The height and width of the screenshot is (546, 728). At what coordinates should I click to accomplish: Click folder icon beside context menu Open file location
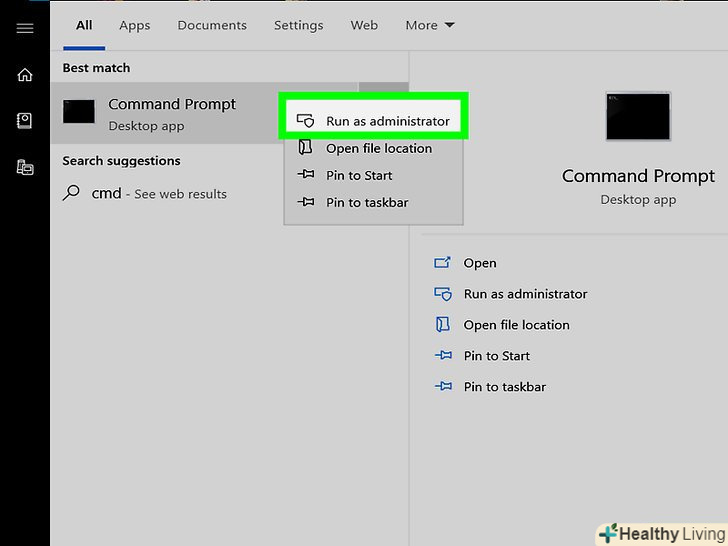(305, 148)
